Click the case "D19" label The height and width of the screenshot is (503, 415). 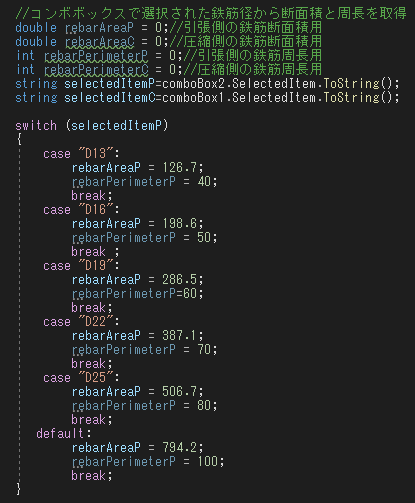[x=81, y=266]
